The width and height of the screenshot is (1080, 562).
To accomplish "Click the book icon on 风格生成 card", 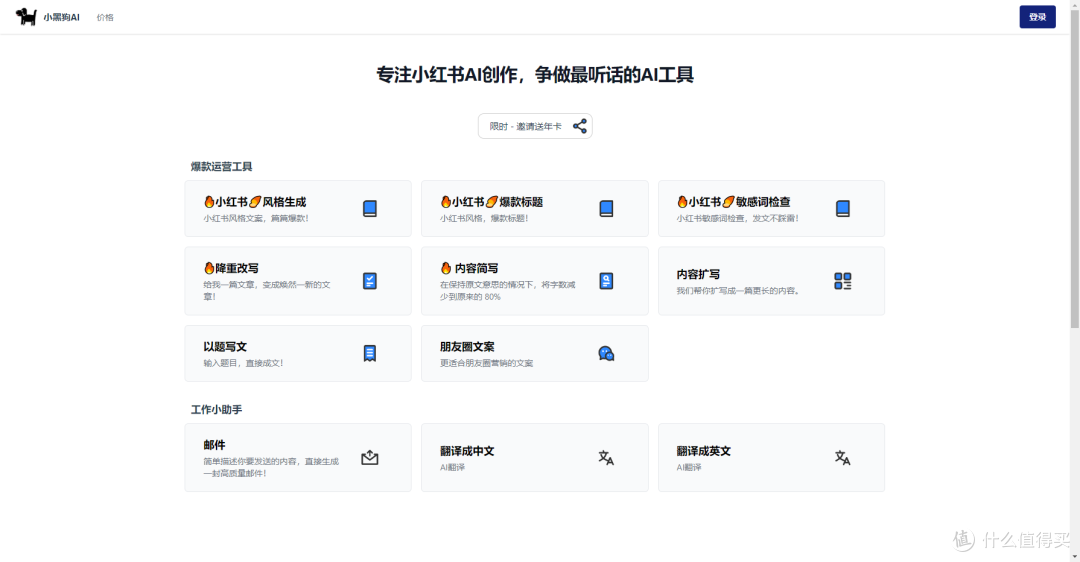I will point(370,209).
